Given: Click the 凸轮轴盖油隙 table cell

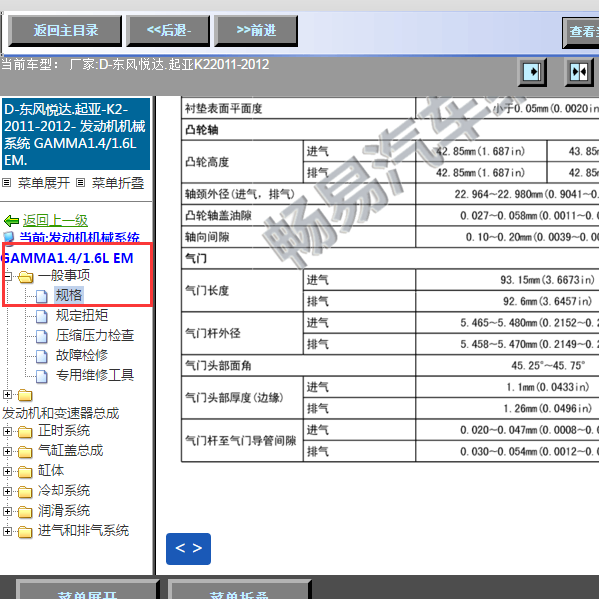Looking at the screenshot, I should [x=298, y=215].
